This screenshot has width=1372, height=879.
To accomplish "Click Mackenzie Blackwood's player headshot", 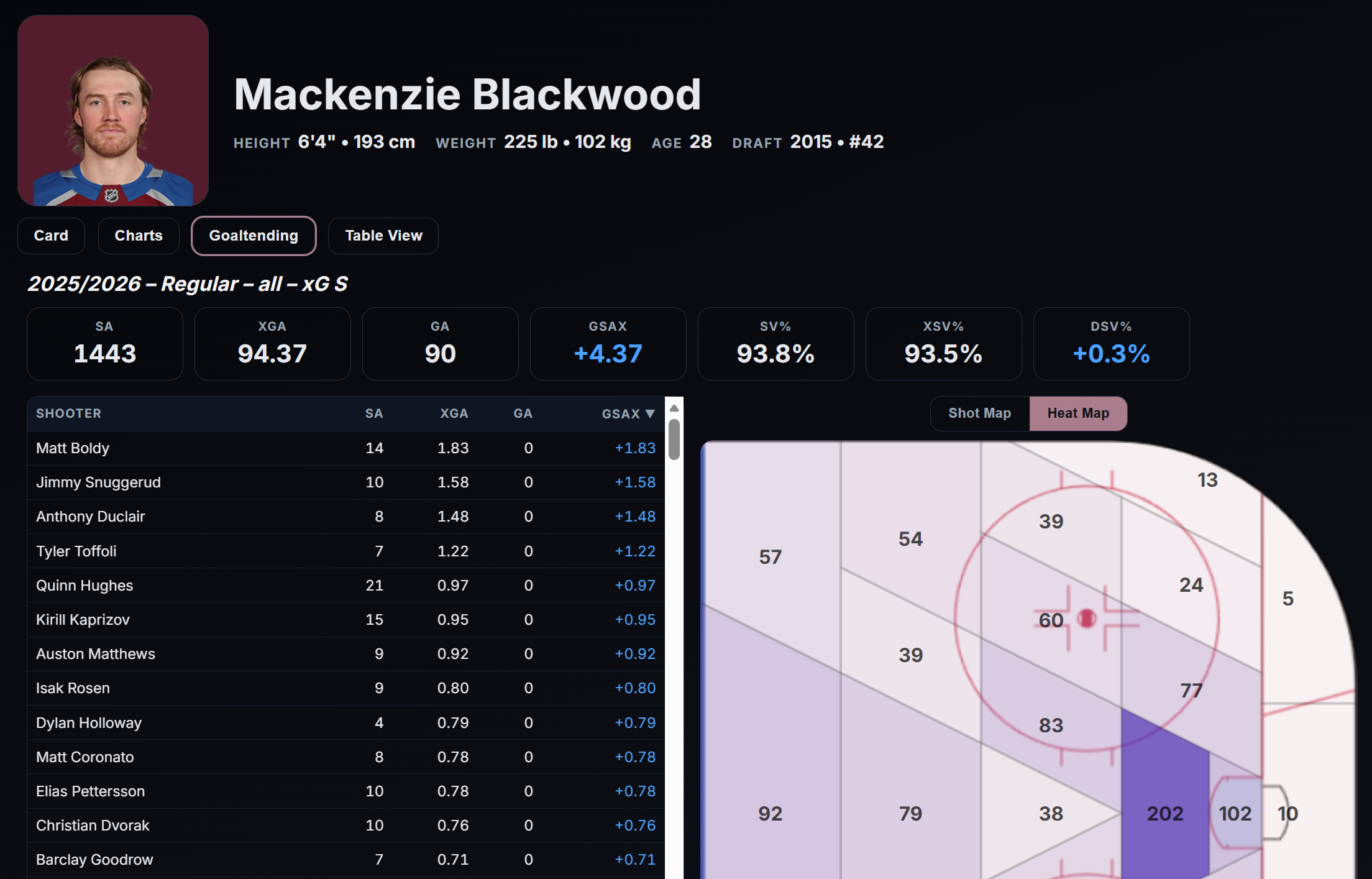I will [x=113, y=111].
